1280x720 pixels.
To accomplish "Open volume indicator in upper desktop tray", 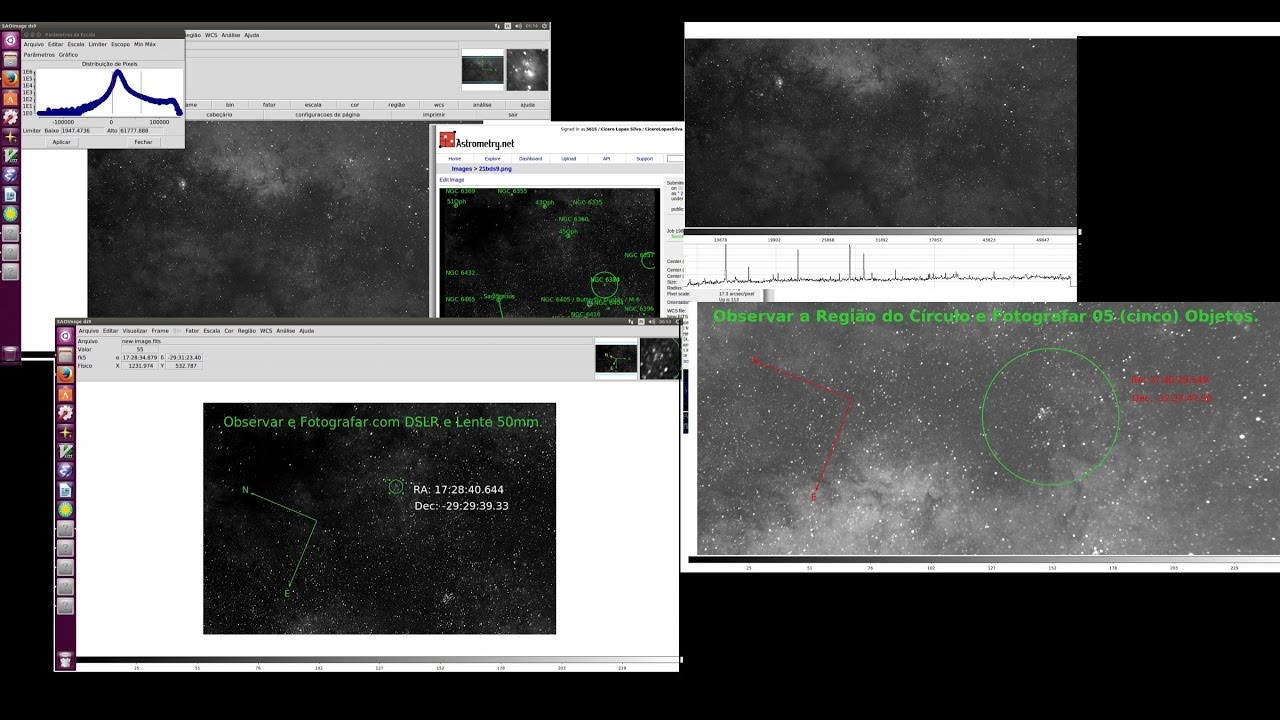I will (519, 26).
